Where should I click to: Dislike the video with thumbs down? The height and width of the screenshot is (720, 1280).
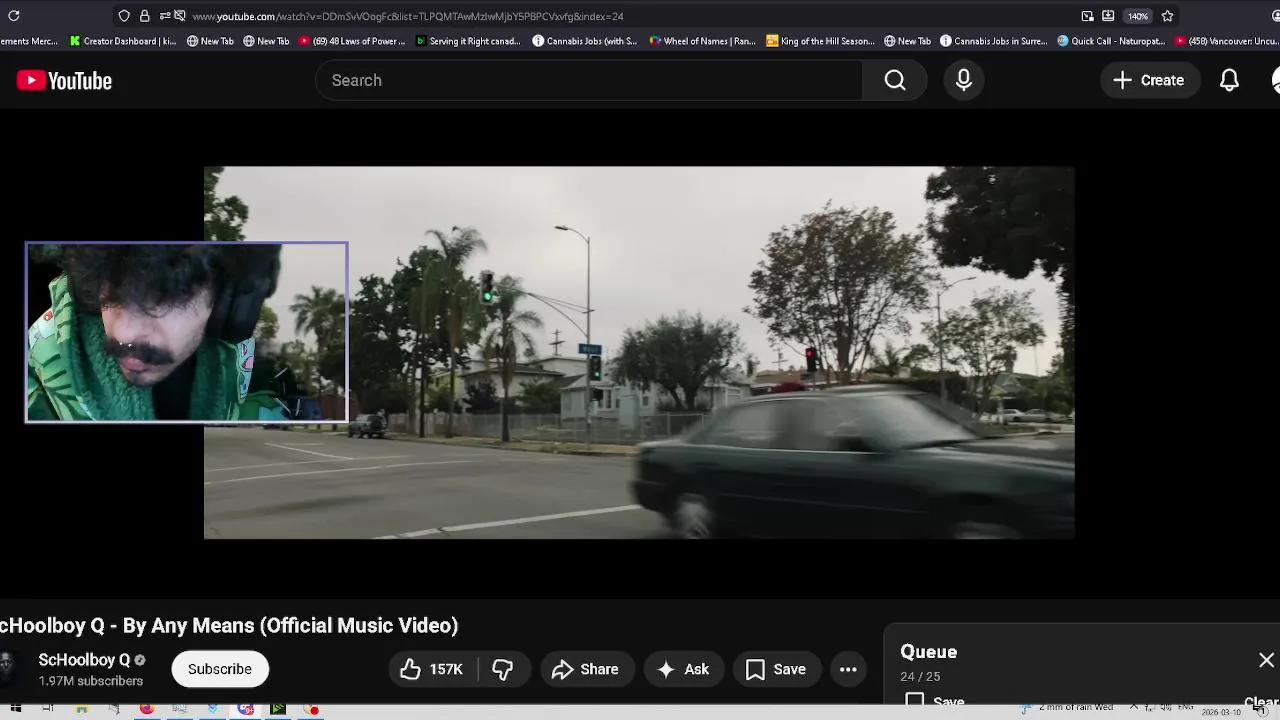coord(503,669)
